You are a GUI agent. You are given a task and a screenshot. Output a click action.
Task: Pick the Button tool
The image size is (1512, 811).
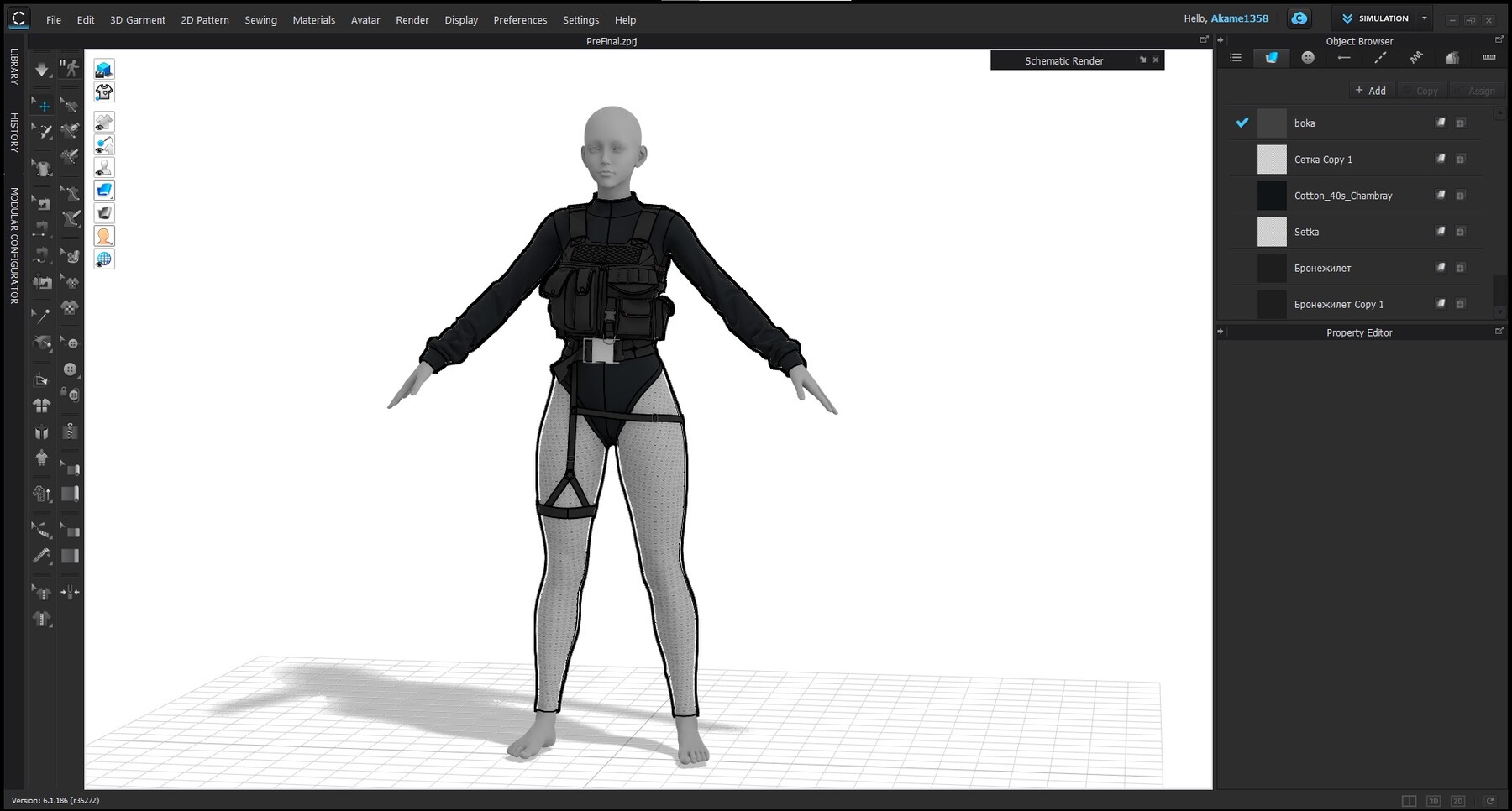click(x=71, y=369)
